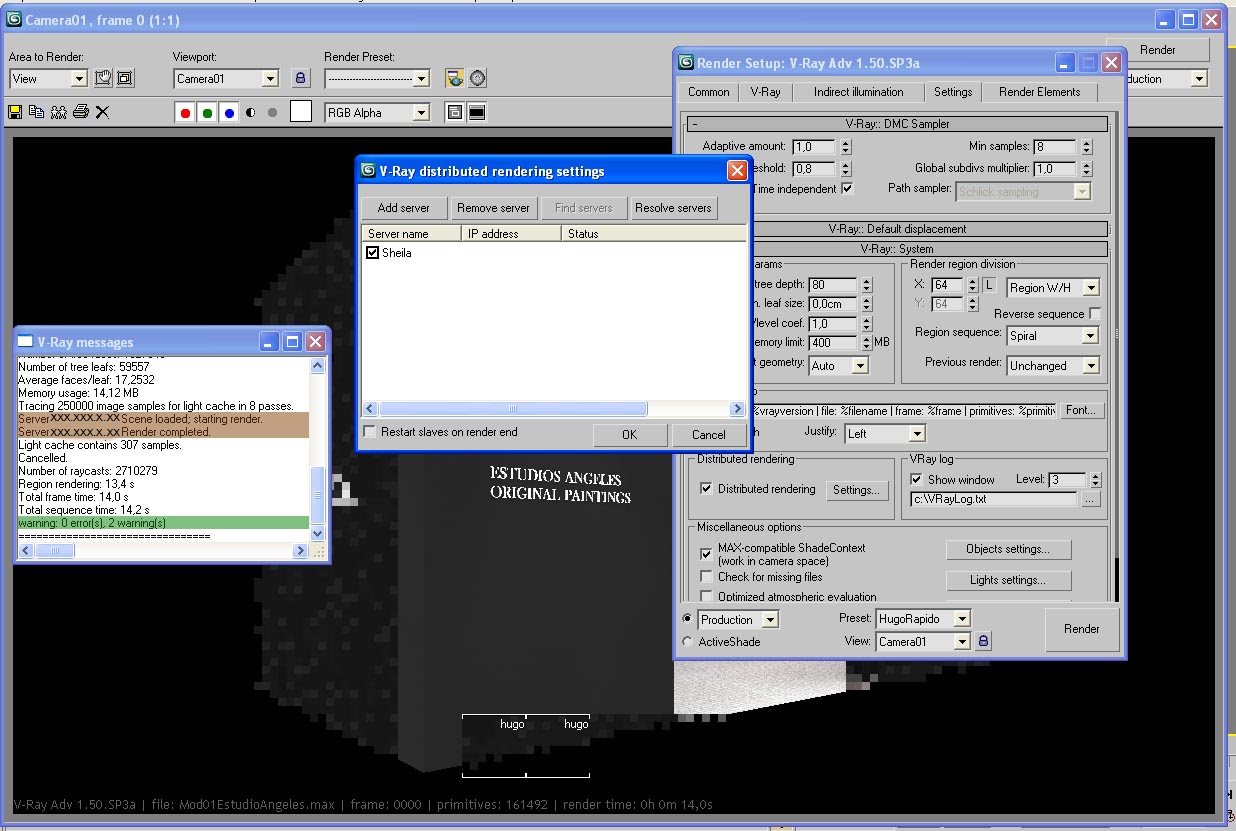This screenshot has height=831, width=1236.
Task: Toggle UI overlay icon beside RGB Alpha
Action: 455,113
